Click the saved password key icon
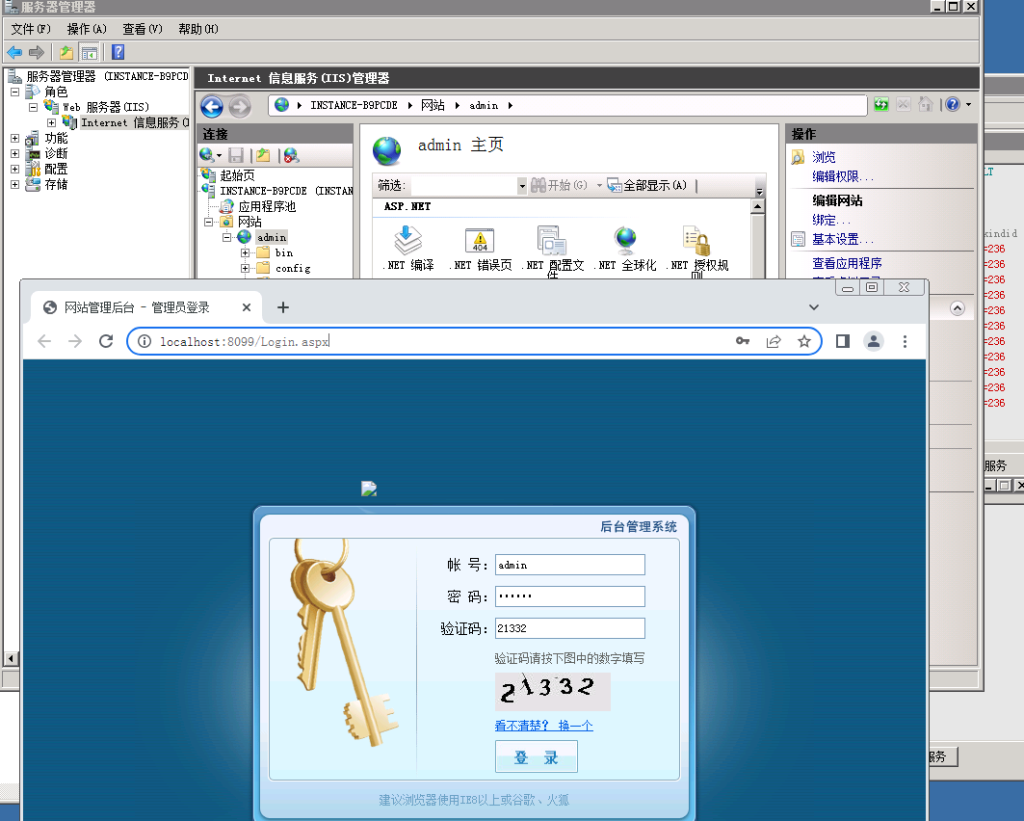The image size is (1024, 821). 742,341
